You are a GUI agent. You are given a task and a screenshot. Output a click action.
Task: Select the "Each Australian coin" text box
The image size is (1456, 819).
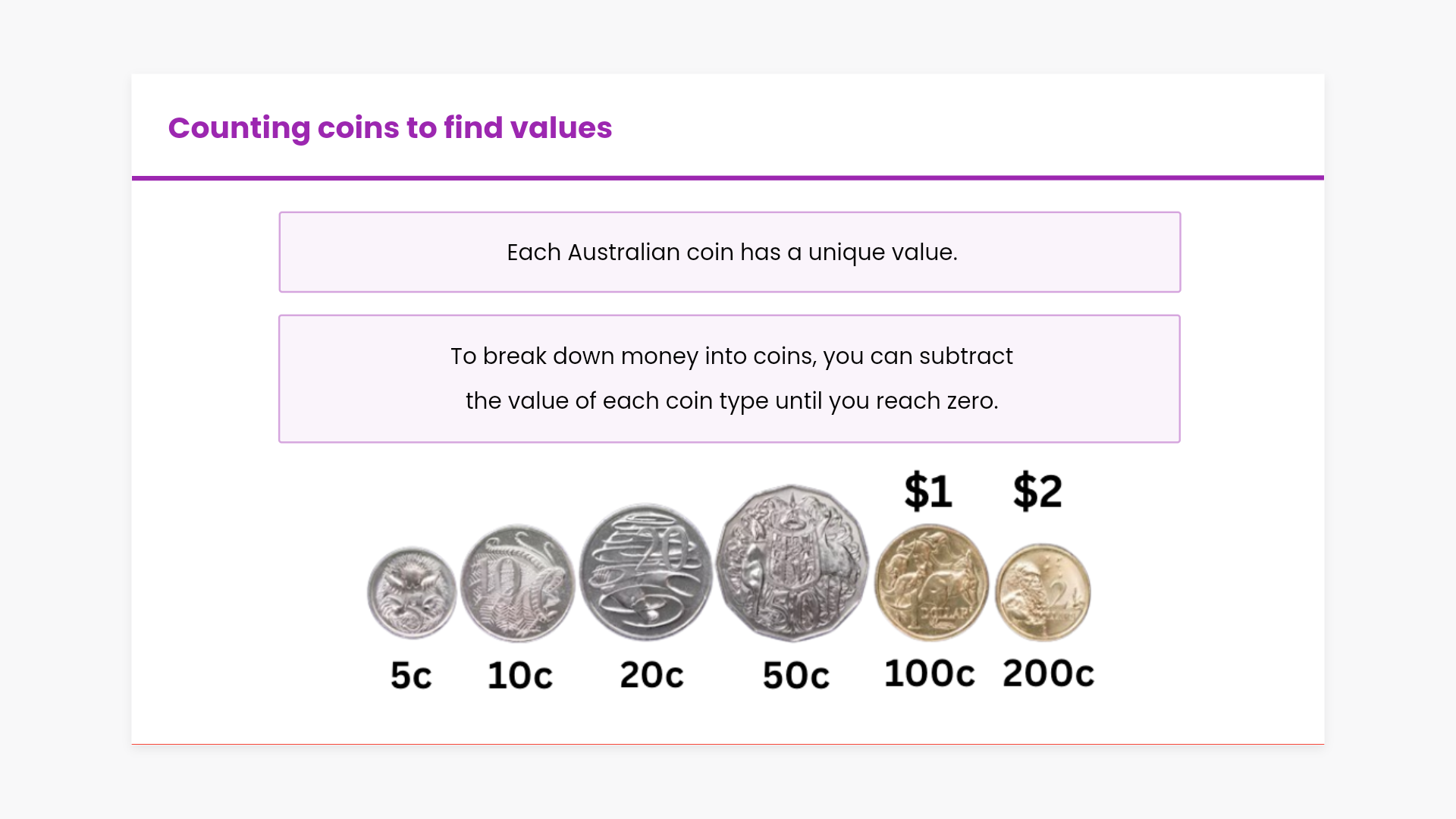[730, 252]
